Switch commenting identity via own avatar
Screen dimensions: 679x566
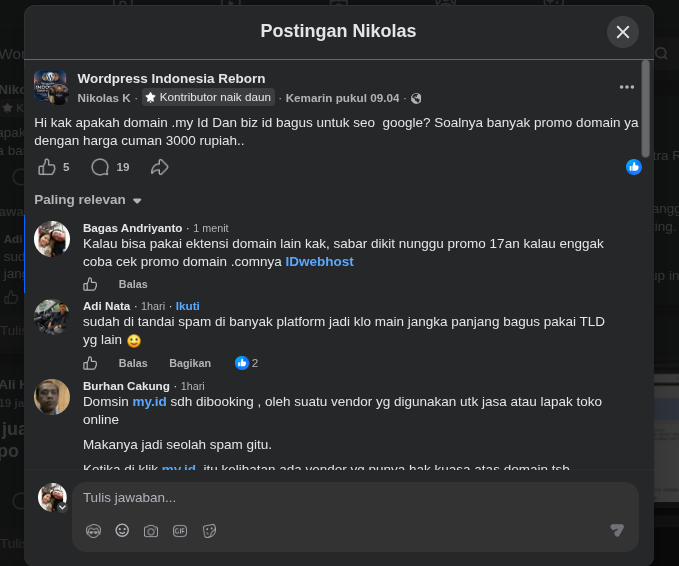53,498
